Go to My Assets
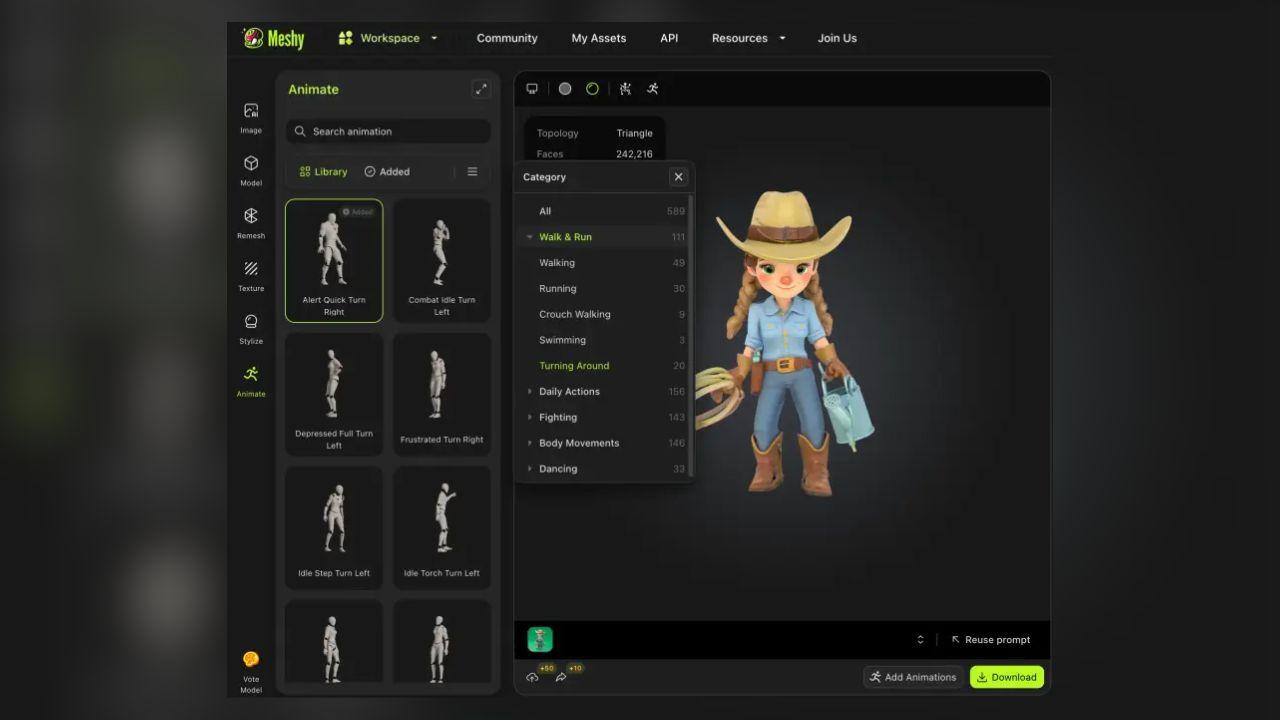1280x720 pixels. click(599, 38)
